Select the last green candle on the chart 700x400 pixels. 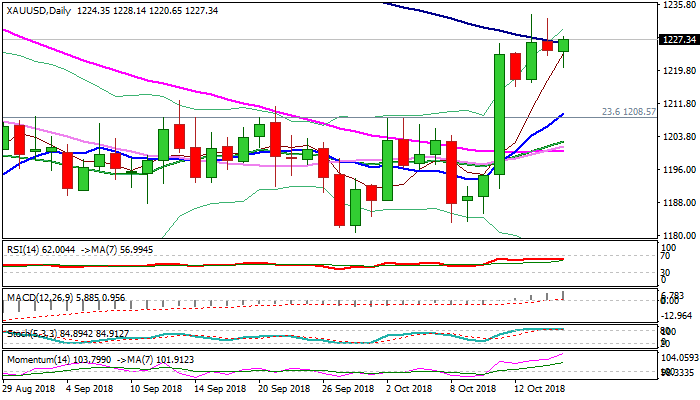[x=564, y=45]
